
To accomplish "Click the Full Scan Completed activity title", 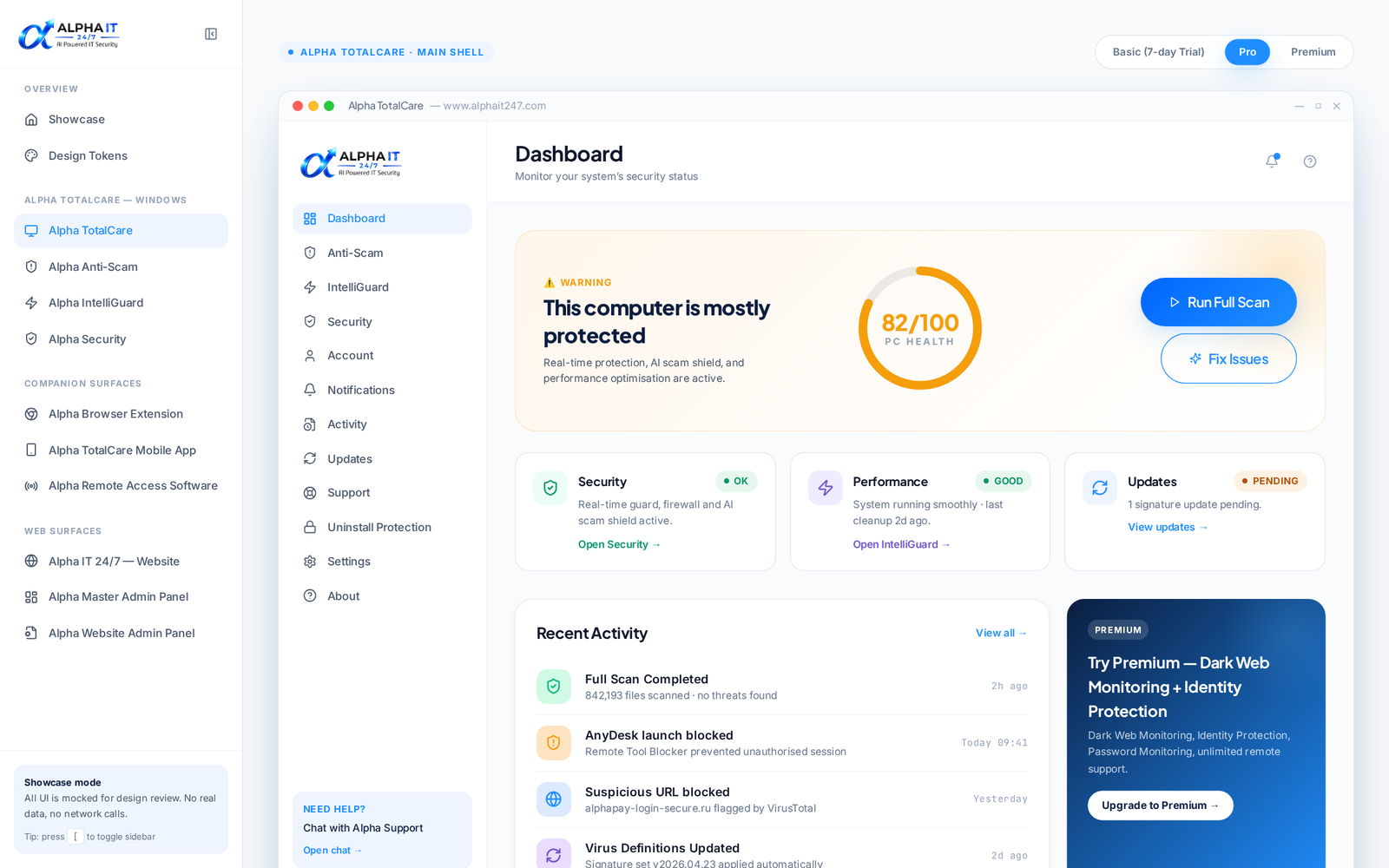I will click(647, 680).
